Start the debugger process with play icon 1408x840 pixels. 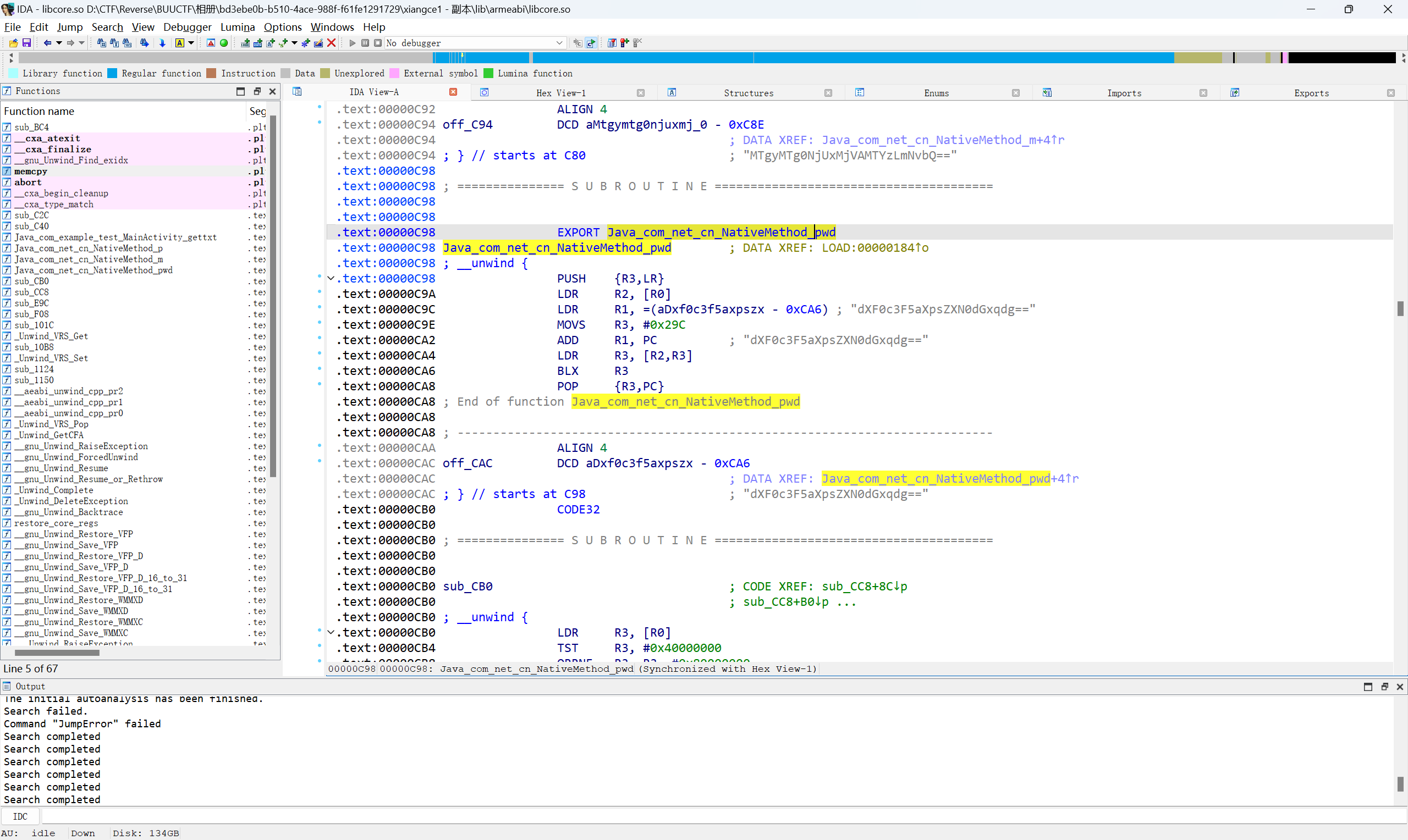click(352, 43)
